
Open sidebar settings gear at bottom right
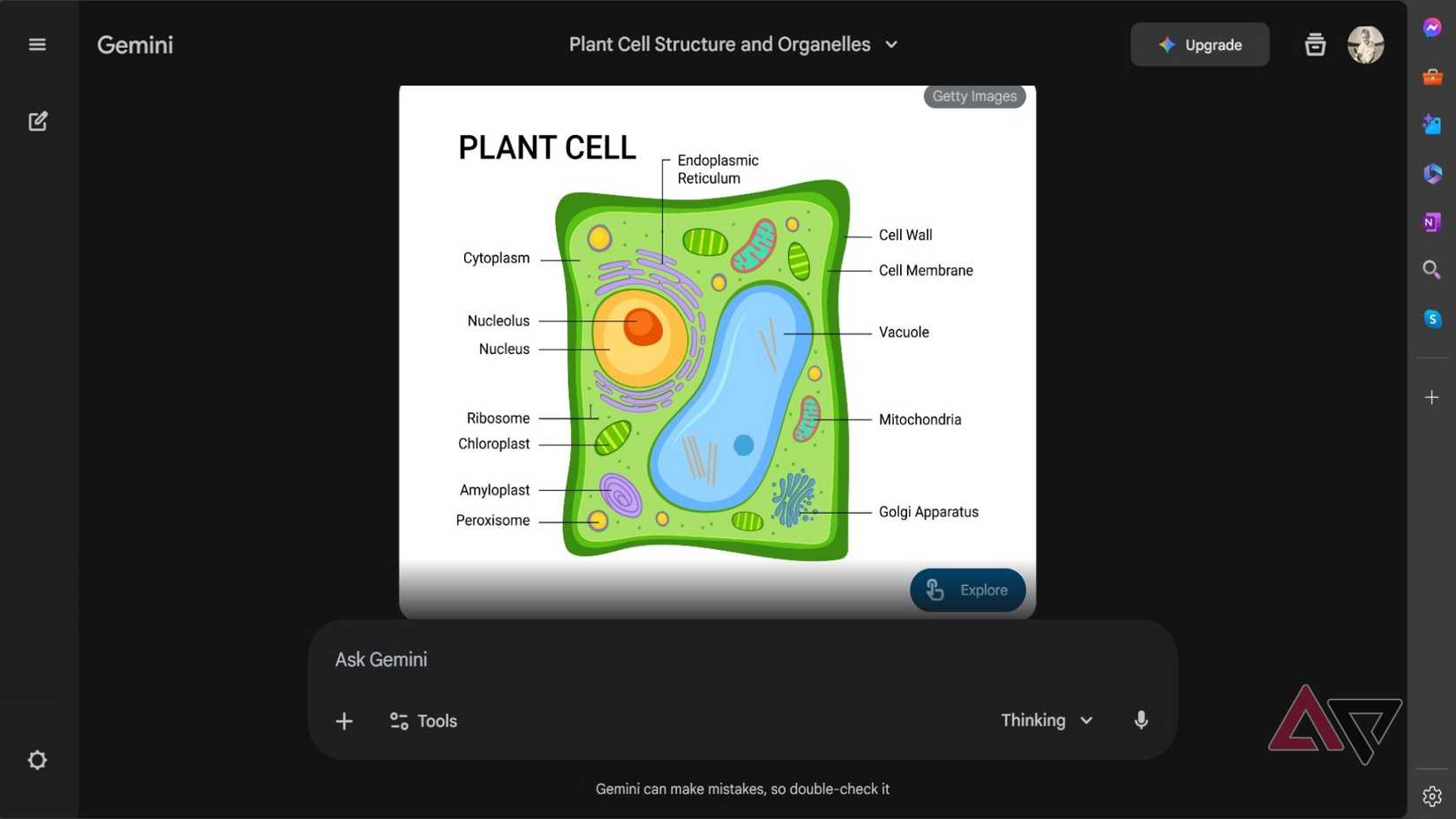coord(1431,794)
